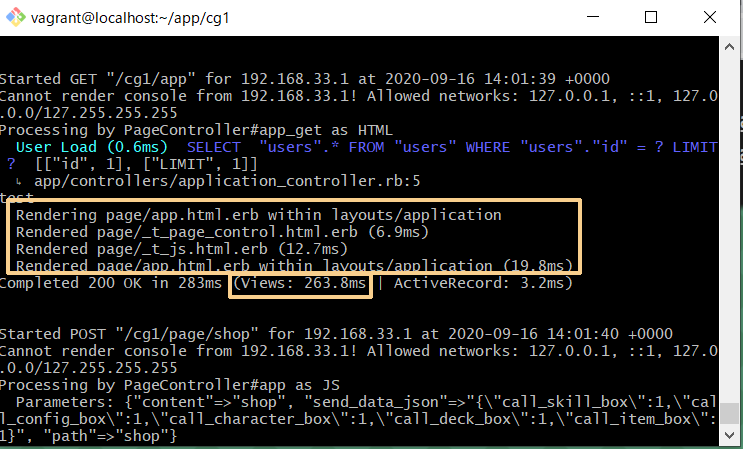
Task: Click the Parameters: {"content"=>"shop" line
Action: pos(366,402)
